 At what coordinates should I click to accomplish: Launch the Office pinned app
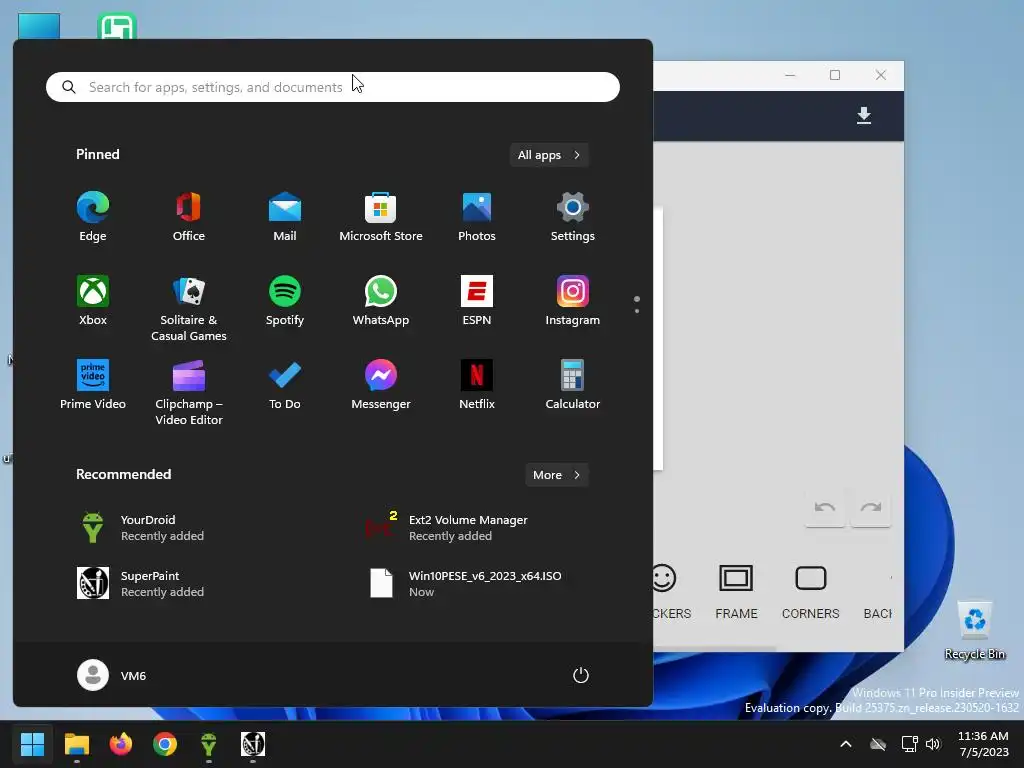189,217
